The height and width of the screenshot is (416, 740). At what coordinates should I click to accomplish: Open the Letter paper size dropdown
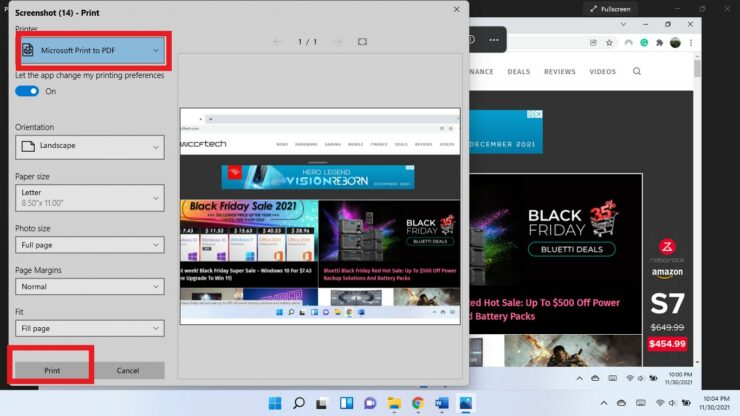[x=90, y=197]
